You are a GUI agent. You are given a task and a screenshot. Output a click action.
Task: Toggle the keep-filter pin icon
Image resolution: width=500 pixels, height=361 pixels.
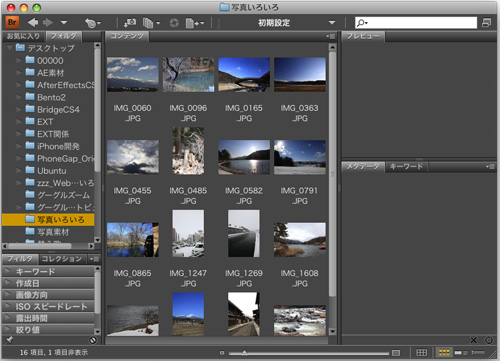[9, 340]
